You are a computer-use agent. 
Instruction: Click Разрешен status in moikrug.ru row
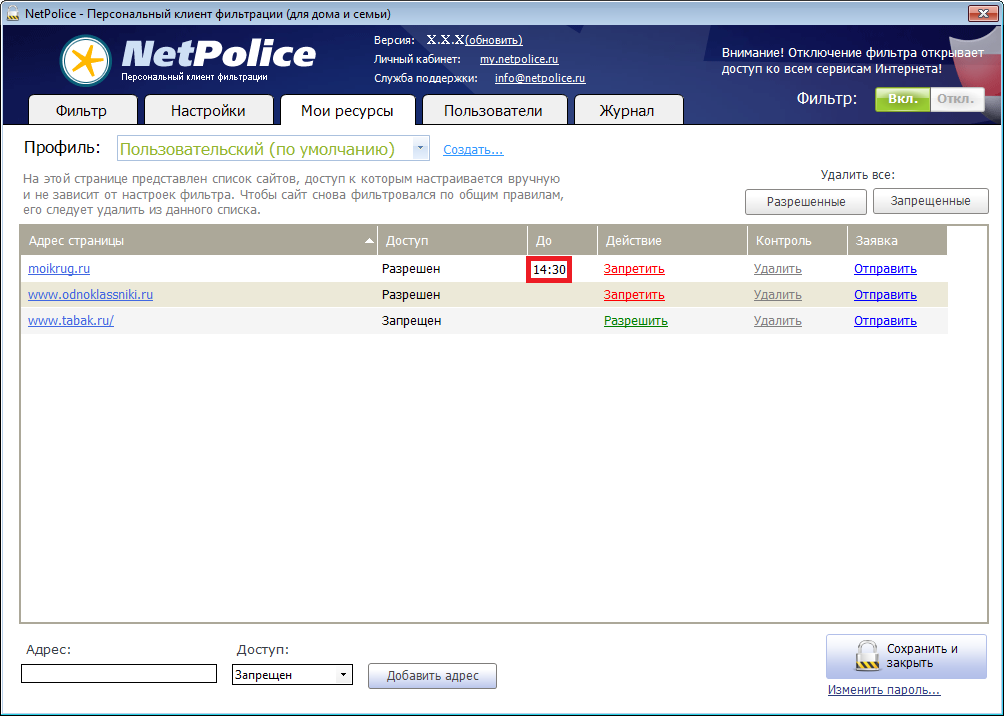[411, 269]
